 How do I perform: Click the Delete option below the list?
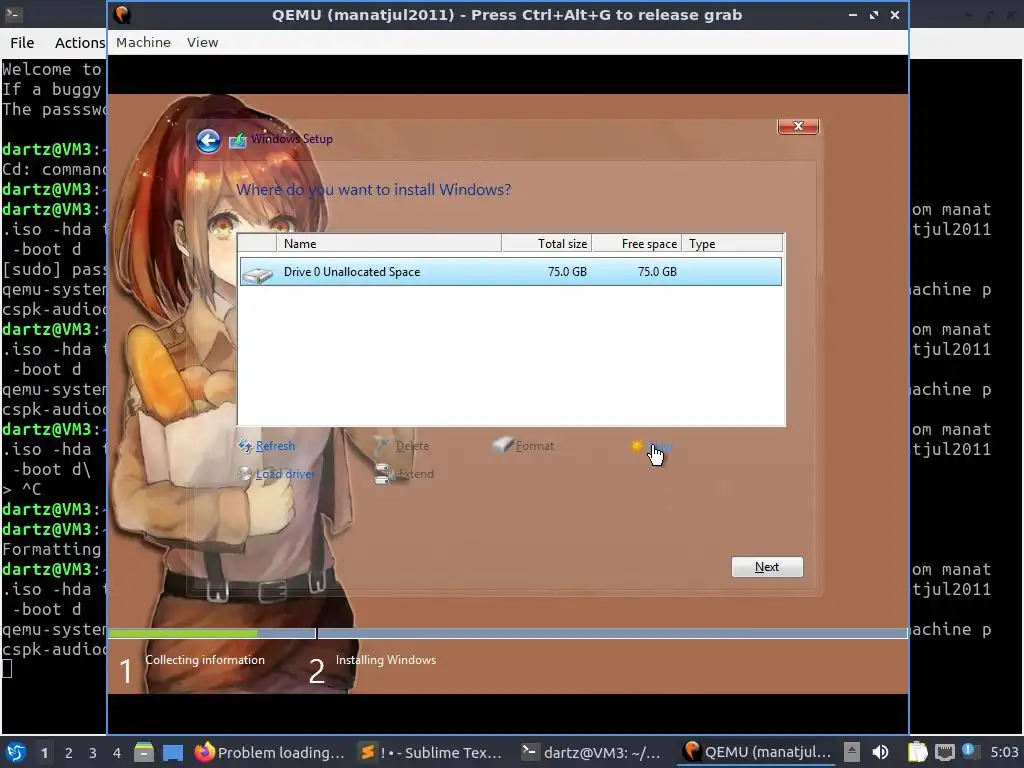[x=412, y=446]
